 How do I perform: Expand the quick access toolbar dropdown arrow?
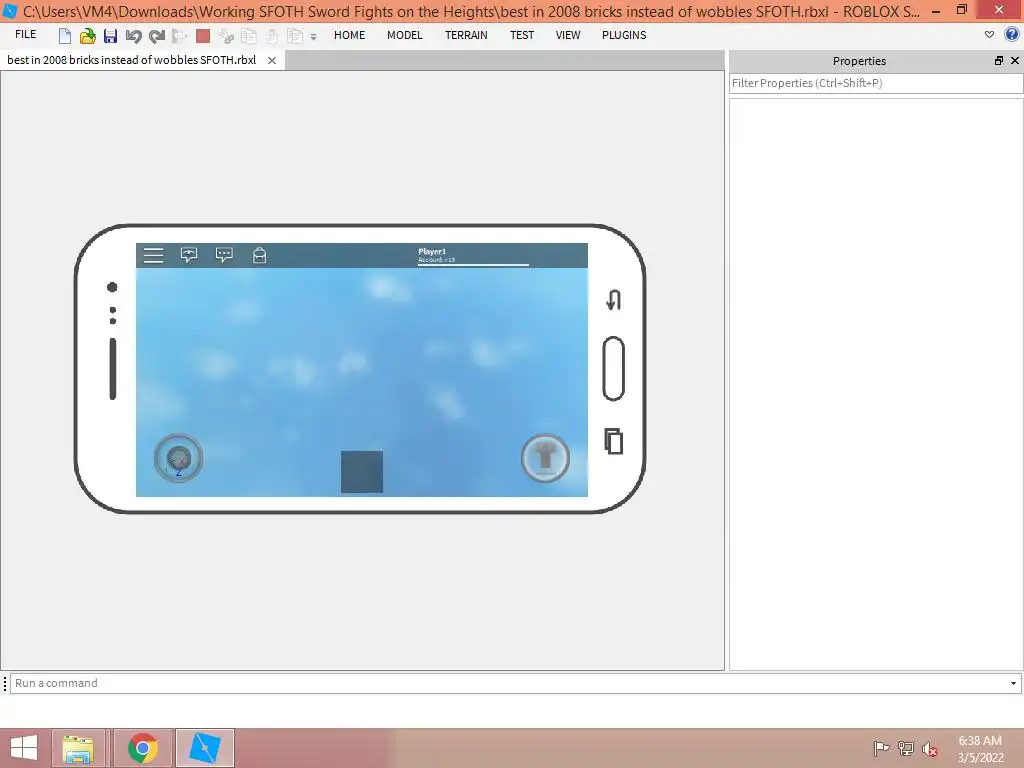click(x=313, y=37)
